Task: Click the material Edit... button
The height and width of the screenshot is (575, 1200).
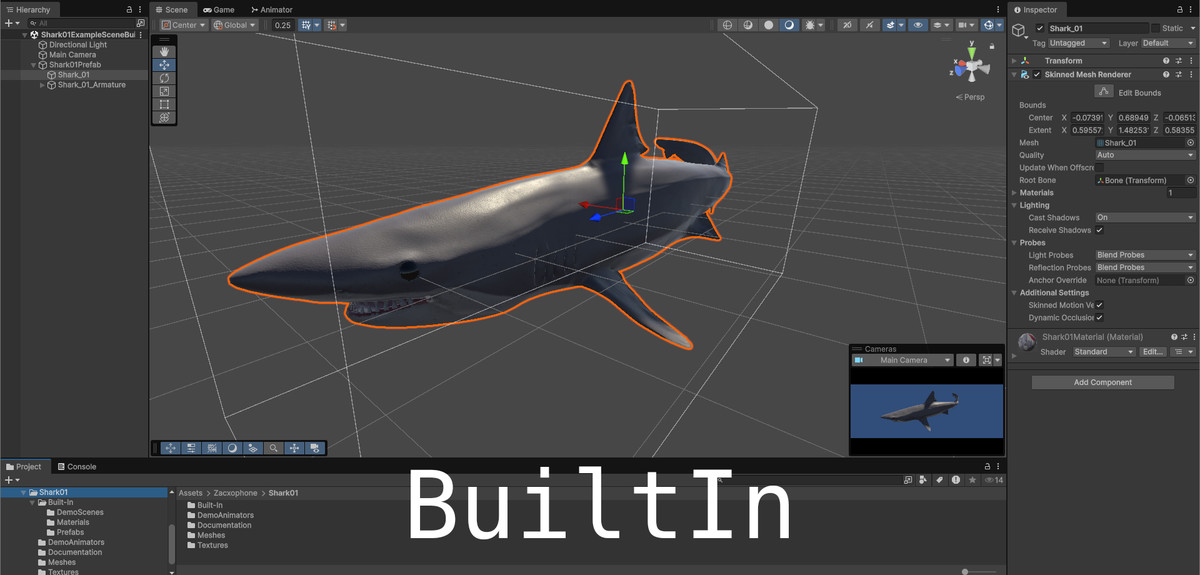Action: coord(1153,352)
